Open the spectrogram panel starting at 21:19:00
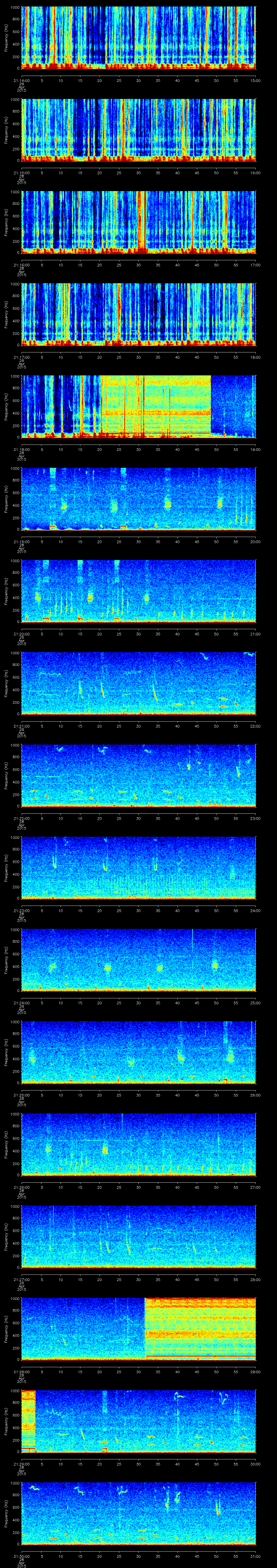This screenshot has height=1568, width=277. pyautogui.click(x=139, y=499)
